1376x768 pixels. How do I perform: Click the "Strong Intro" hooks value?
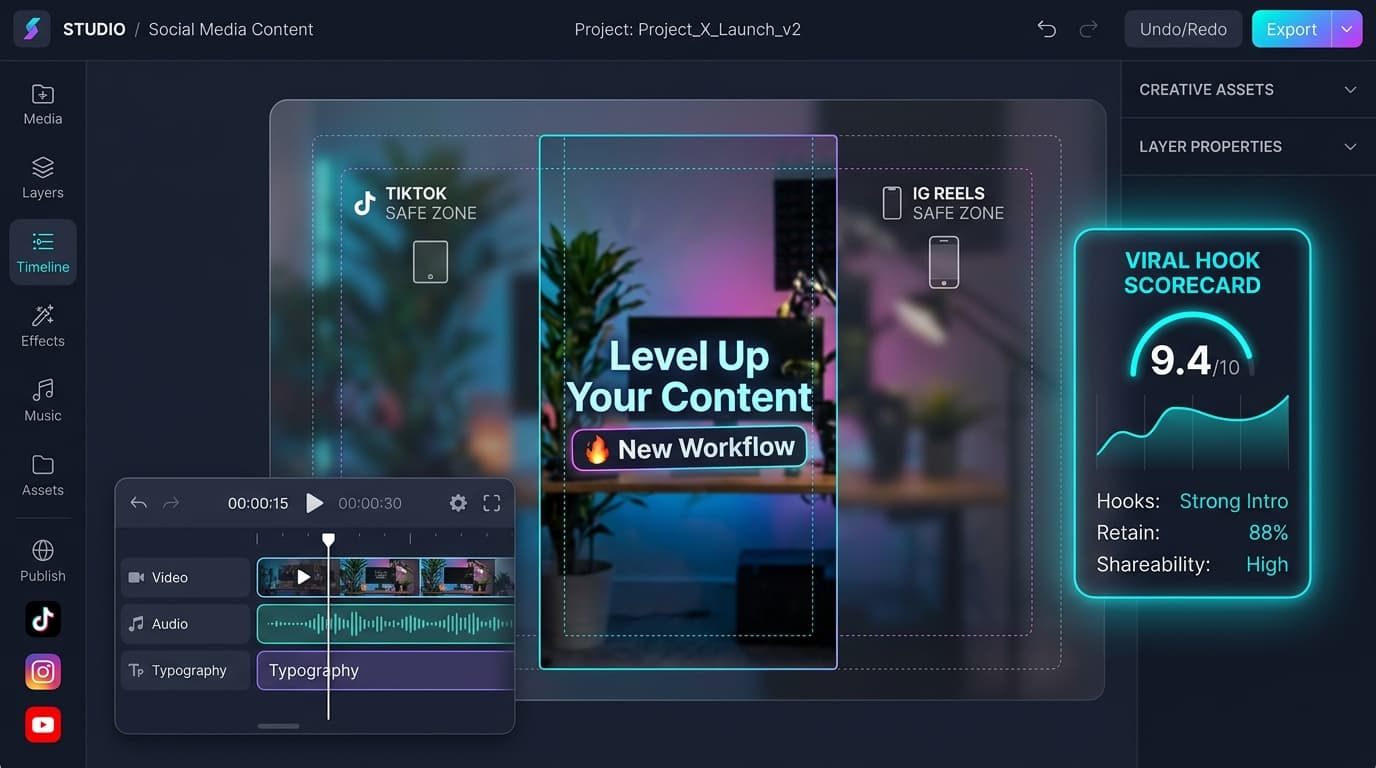pos(1233,501)
